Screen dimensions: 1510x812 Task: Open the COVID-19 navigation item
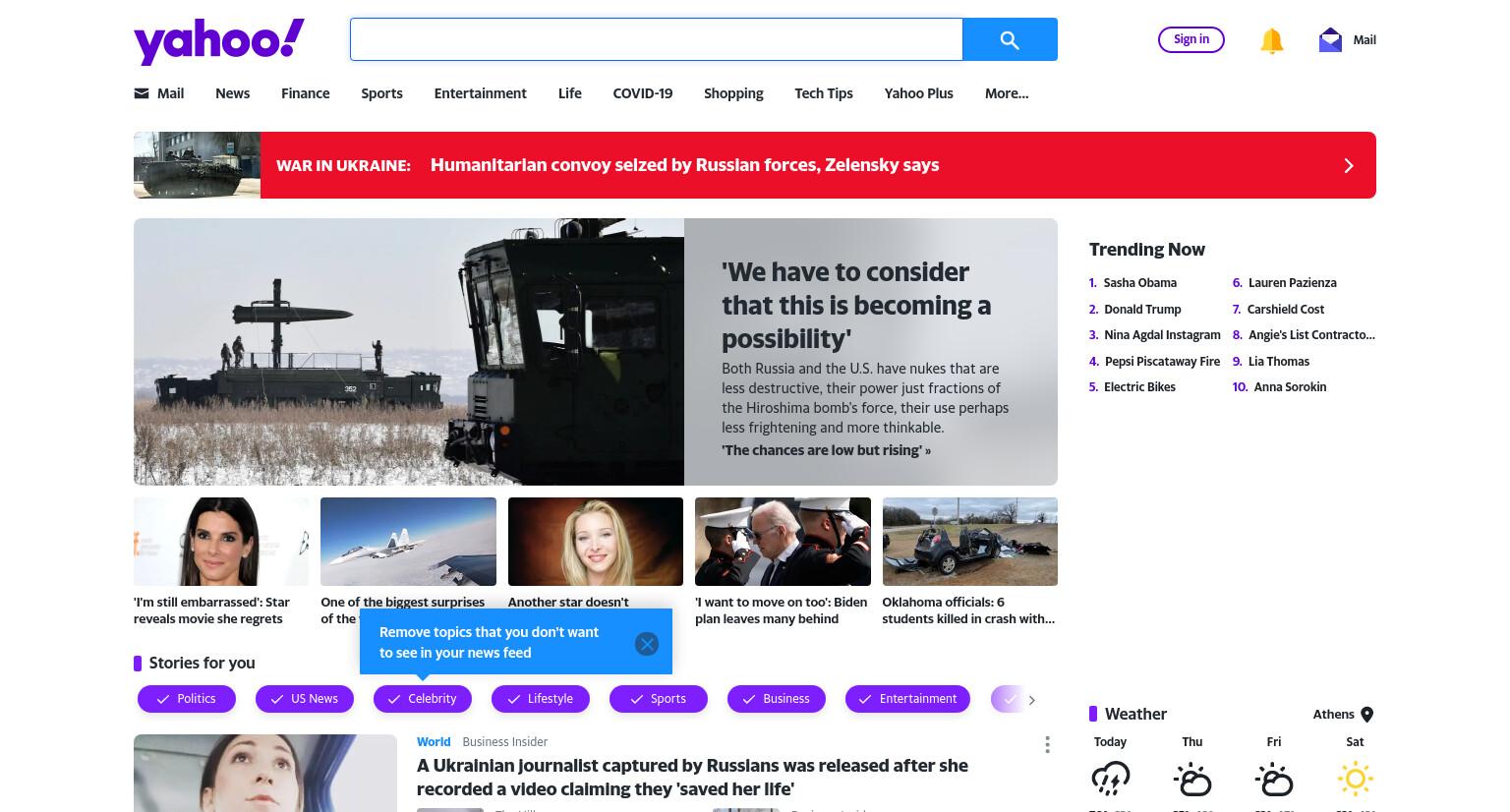click(x=643, y=93)
